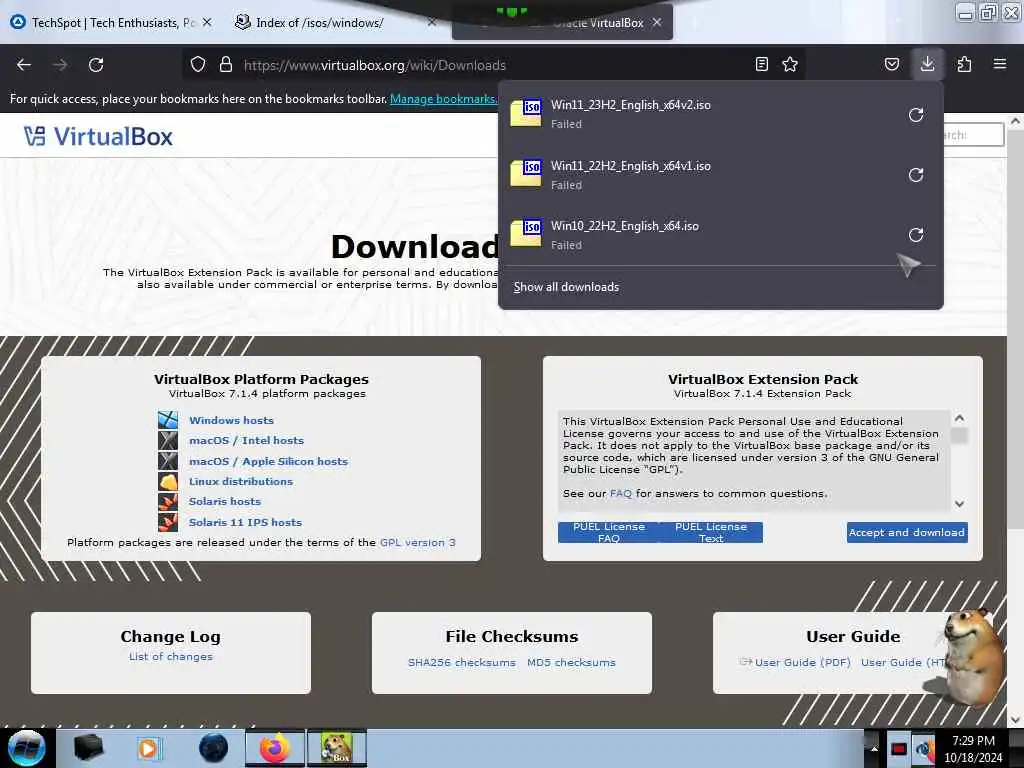
Task: Click the Solaris hosts icon
Action: (x=168, y=502)
